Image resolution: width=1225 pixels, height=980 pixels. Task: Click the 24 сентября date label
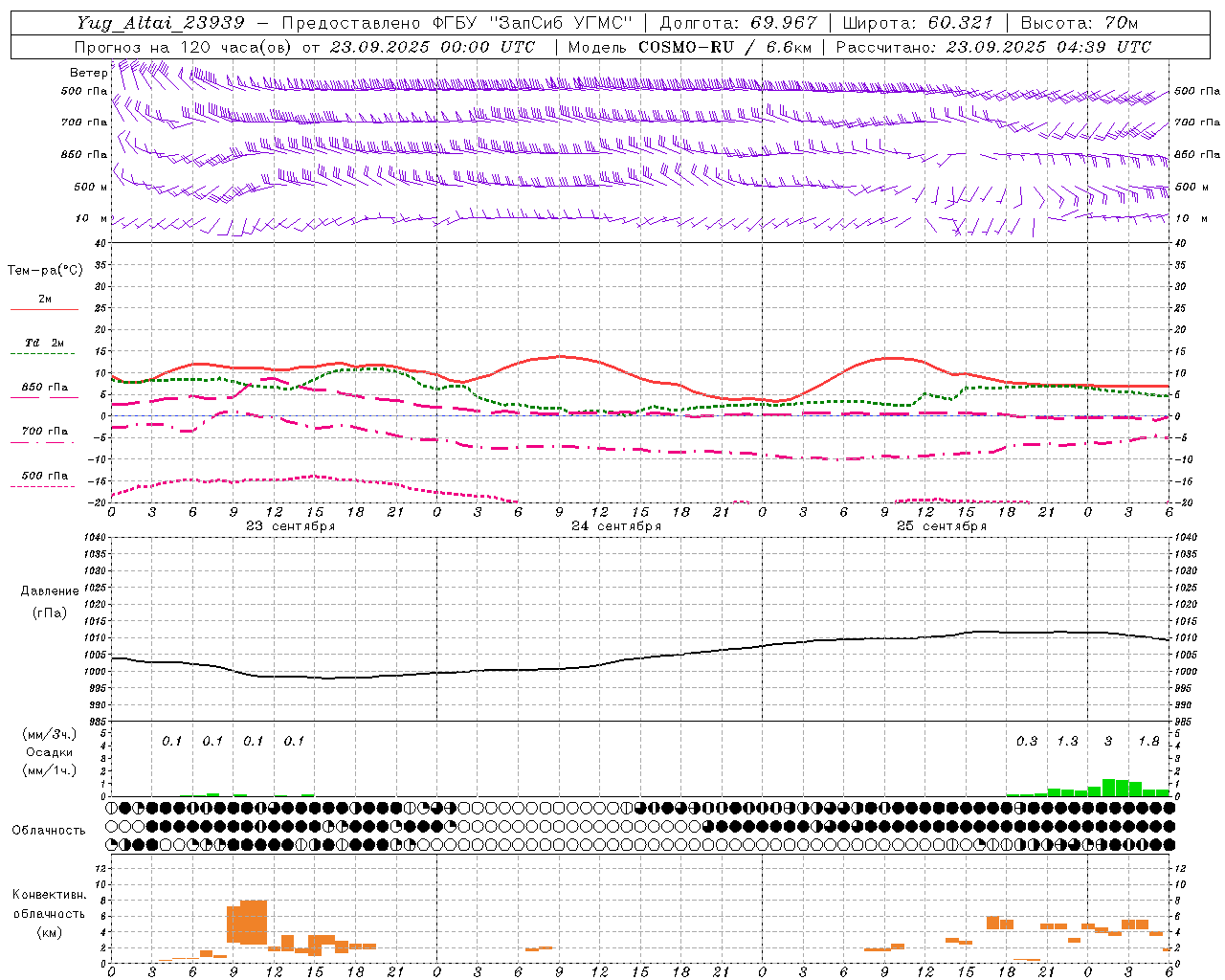(616, 526)
